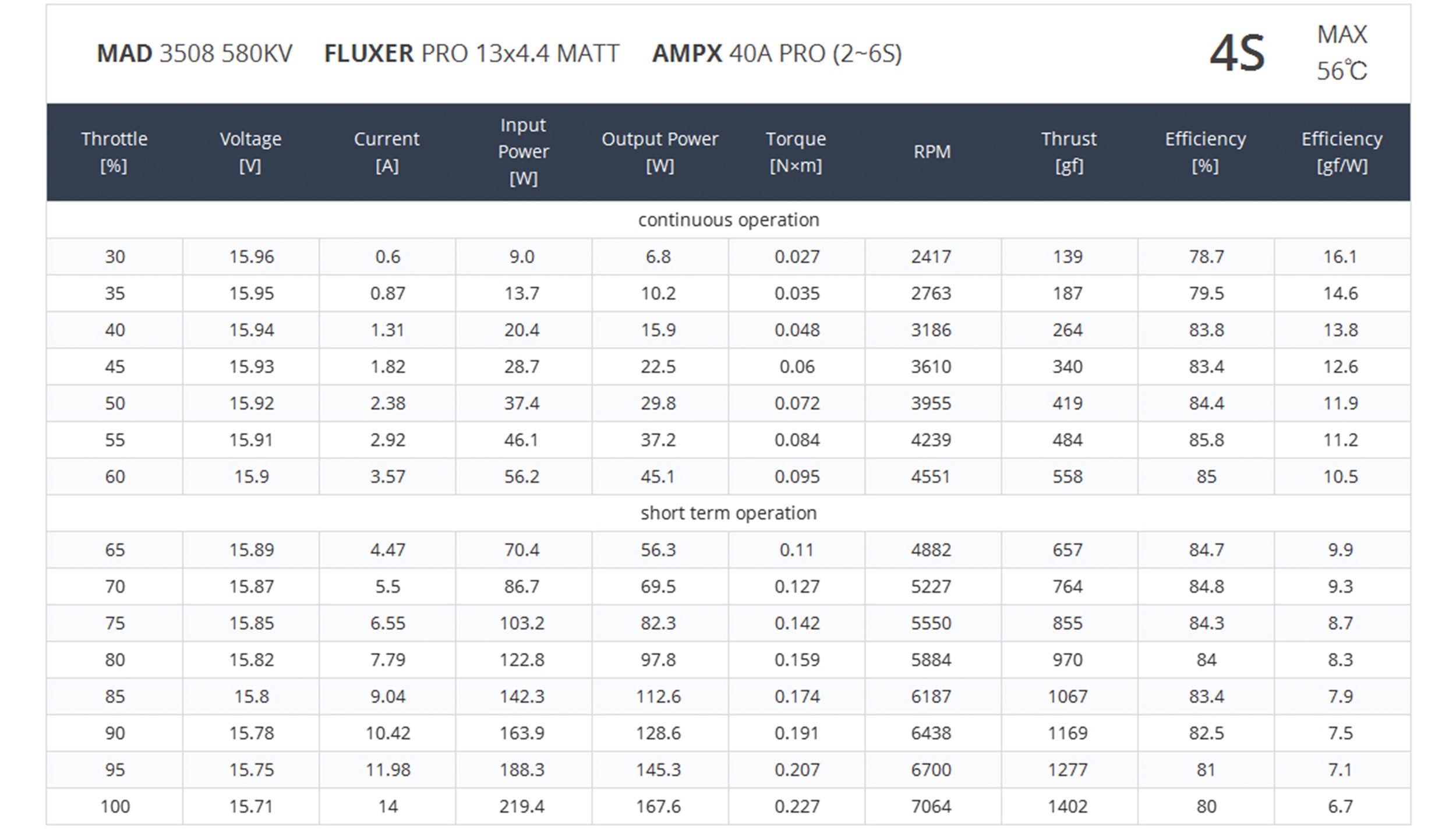Click the 219.4 input power cell
Image resolution: width=1456 pixels, height=829 pixels.
coord(522,806)
